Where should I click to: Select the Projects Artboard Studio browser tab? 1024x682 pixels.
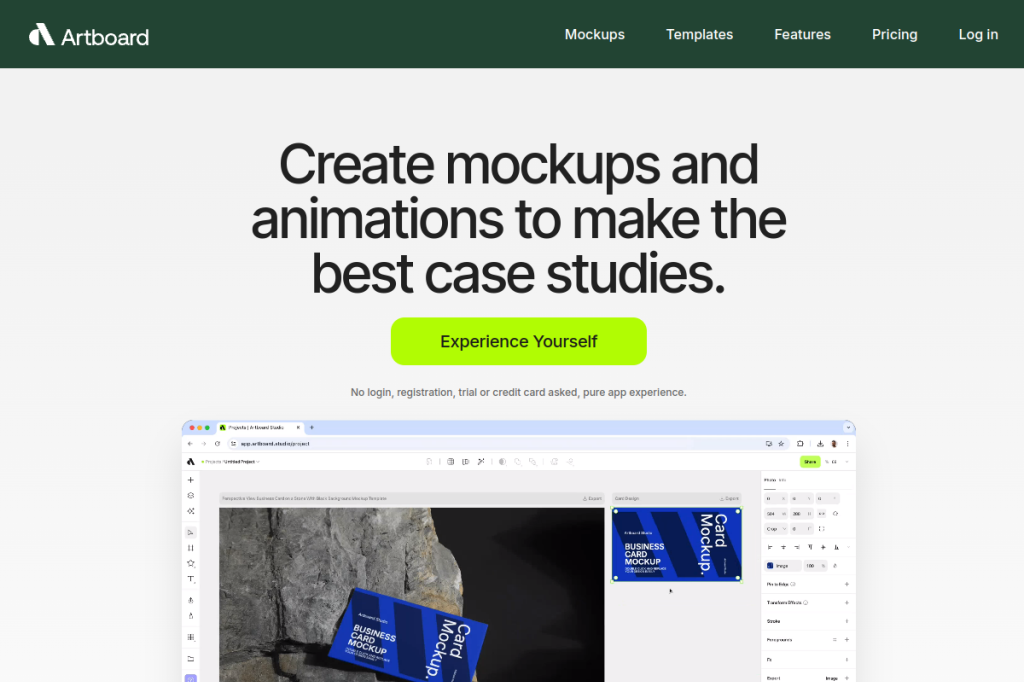tap(260, 427)
